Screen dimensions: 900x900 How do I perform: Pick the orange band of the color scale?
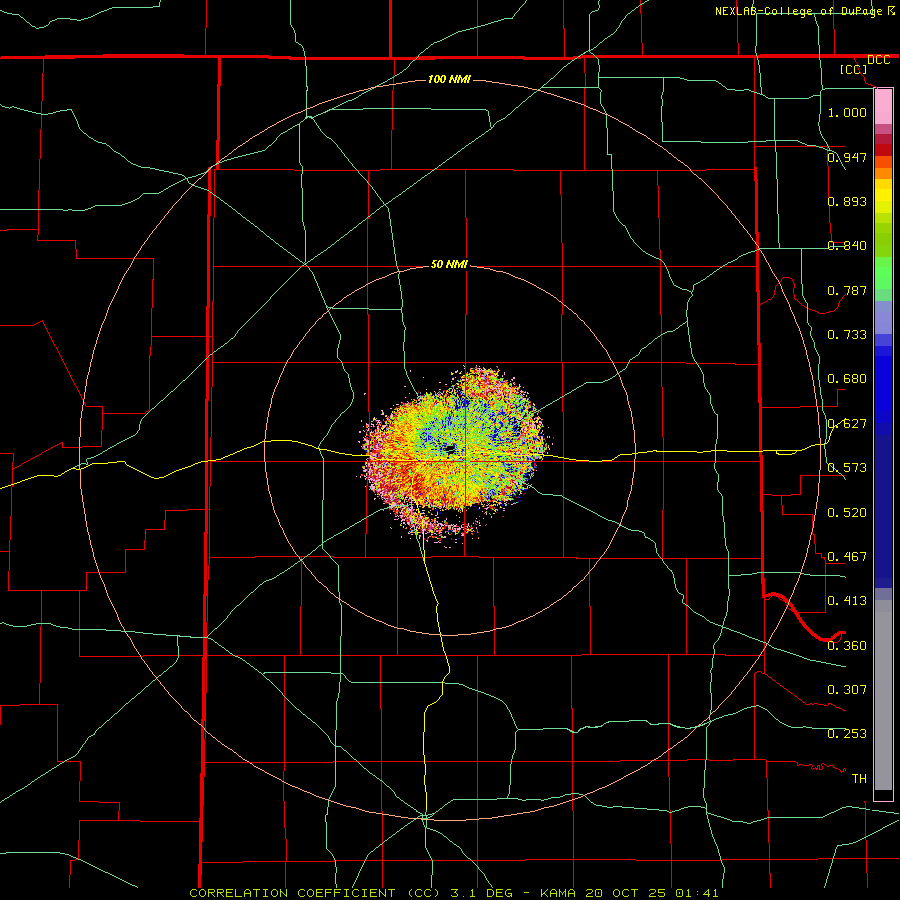[x=883, y=173]
